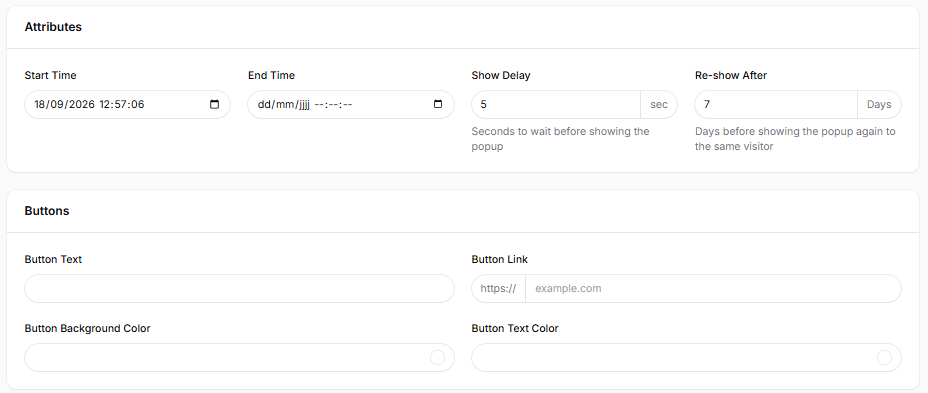
Task: Open Start Time calendar picker icon
Action: (214, 105)
